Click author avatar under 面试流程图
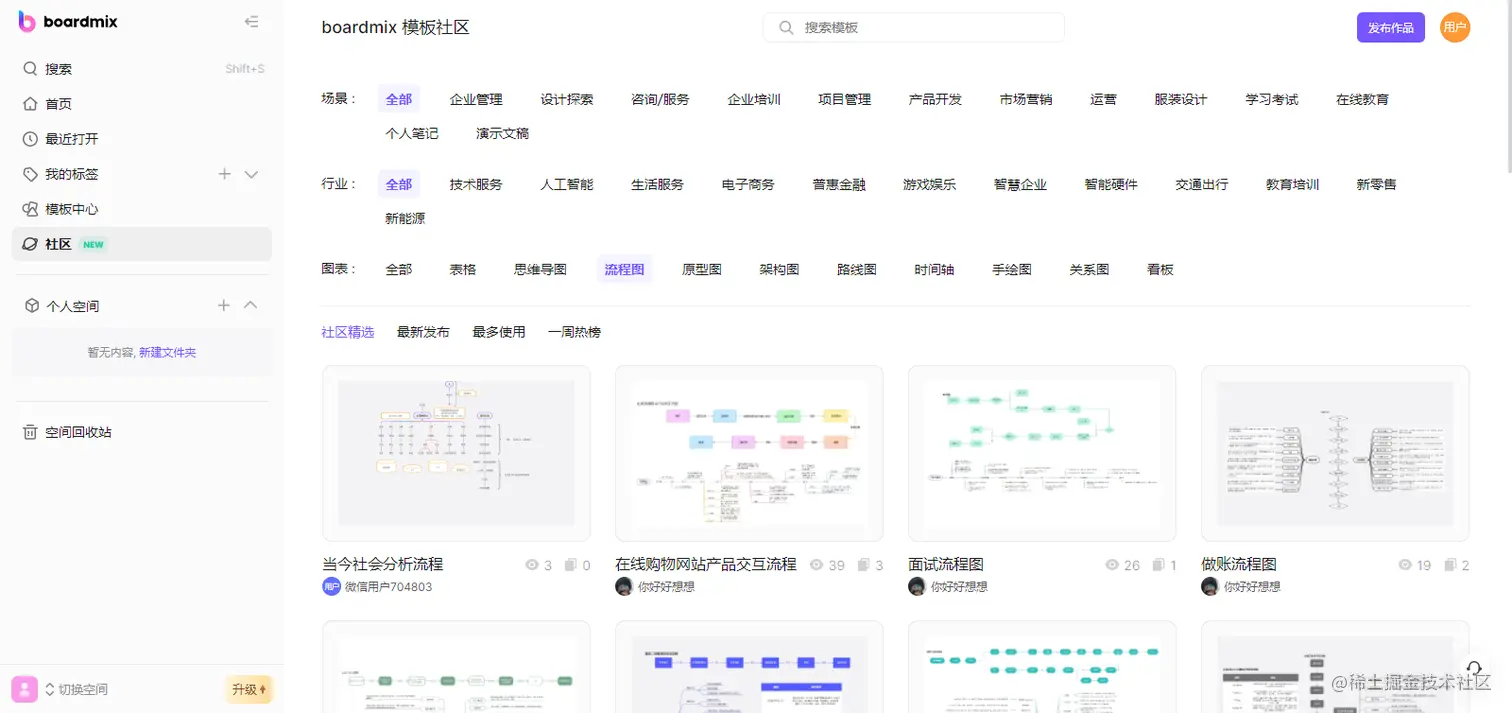Screen dimensions: 1512x713 pos(917,587)
